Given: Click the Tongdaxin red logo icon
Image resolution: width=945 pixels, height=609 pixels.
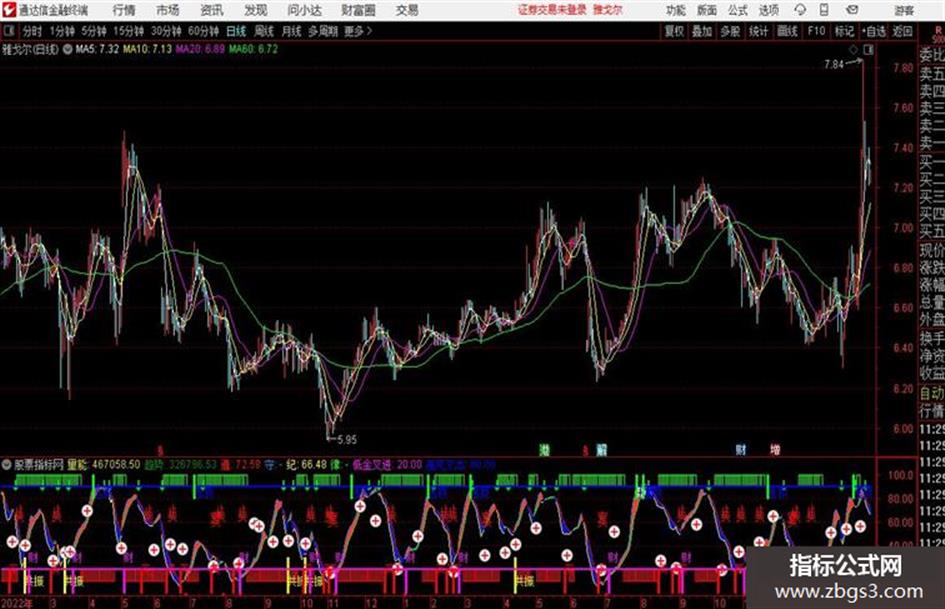Looking at the screenshot, I should coord(9,10).
